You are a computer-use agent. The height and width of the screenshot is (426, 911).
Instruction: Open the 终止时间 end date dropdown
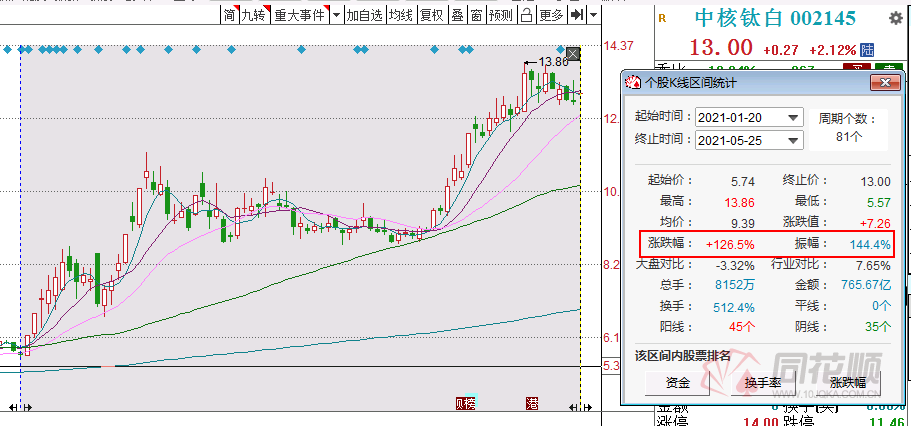click(x=794, y=140)
